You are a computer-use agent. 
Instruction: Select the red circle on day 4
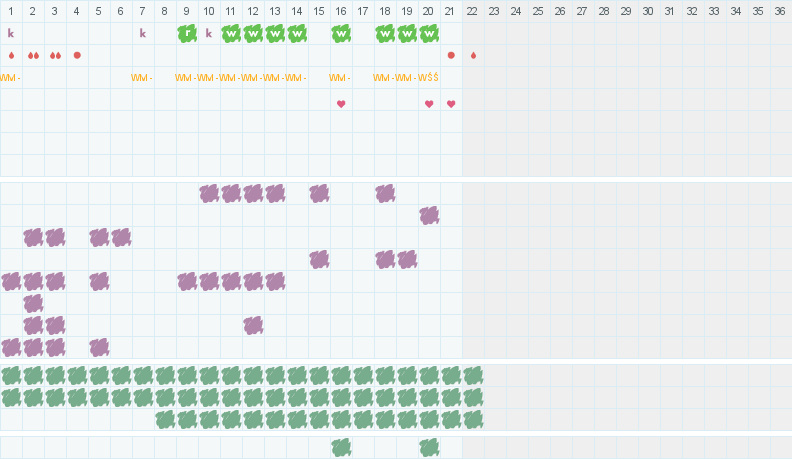pyautogui.click(x=77, y=55)
